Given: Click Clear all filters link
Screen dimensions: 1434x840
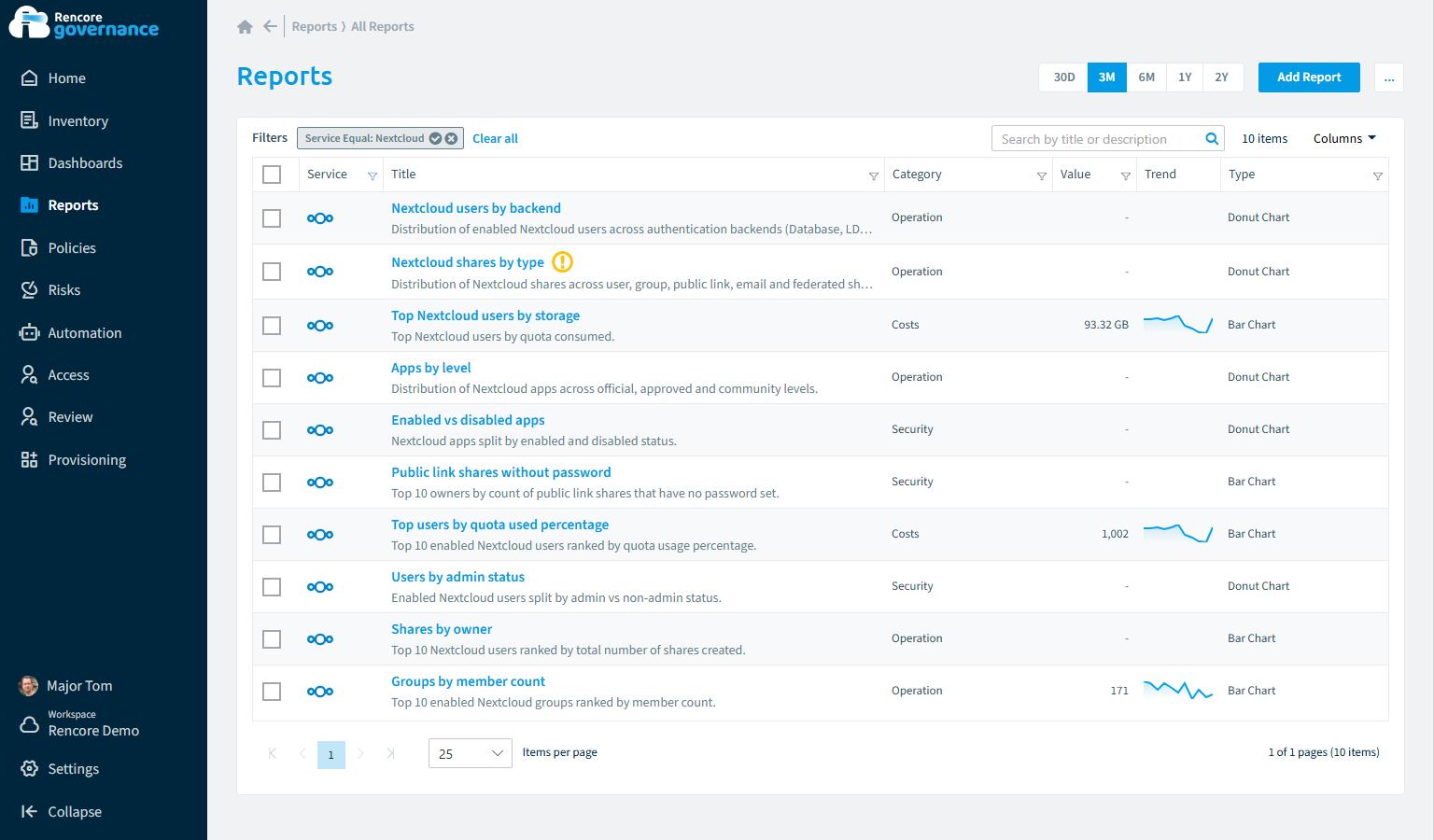Looking at the screenshot, I should tap(495, 139).
